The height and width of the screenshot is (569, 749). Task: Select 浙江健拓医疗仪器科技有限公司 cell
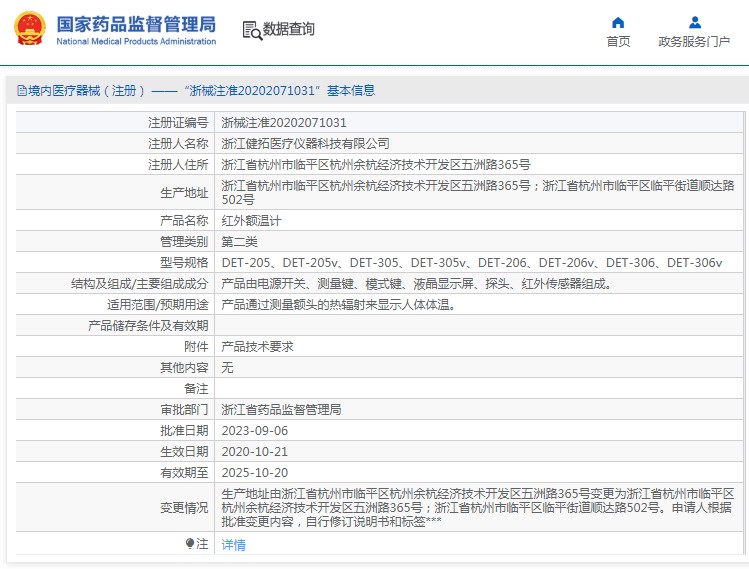[x=480, y=143]
